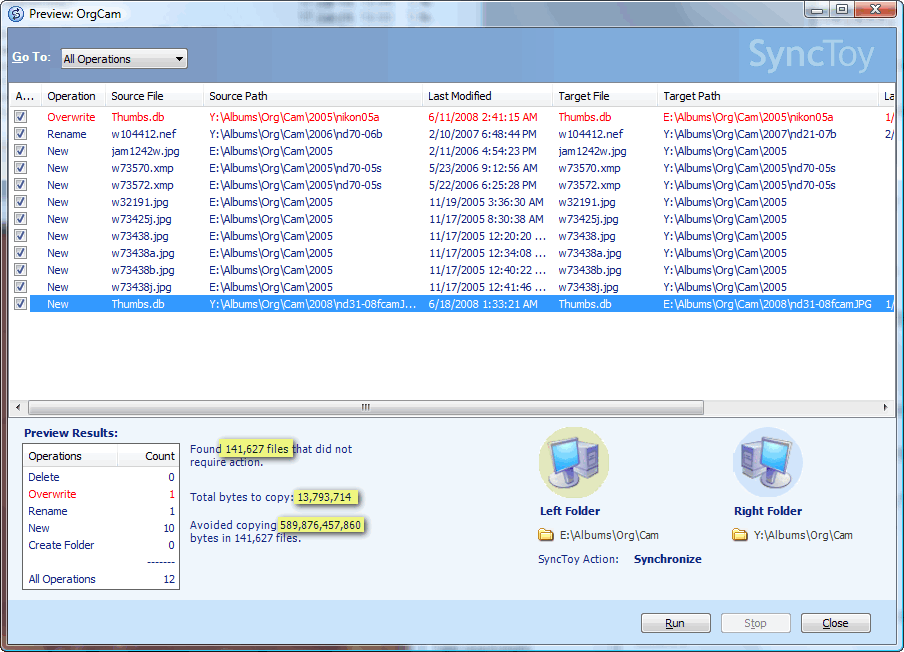Select source file w73425j.jpg
904x652 pixels.
(x=141, y=219)
